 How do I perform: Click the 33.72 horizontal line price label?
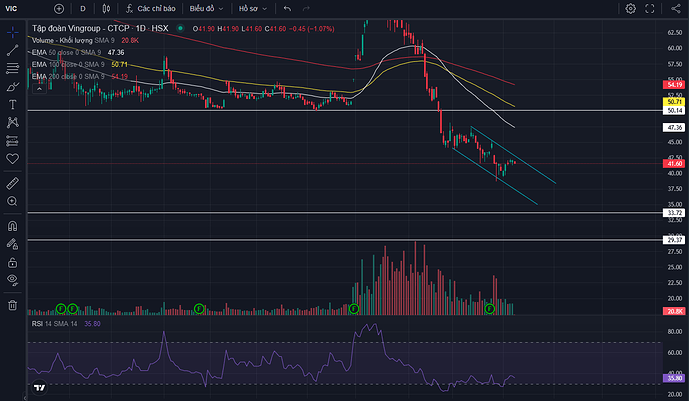point(674,213)
